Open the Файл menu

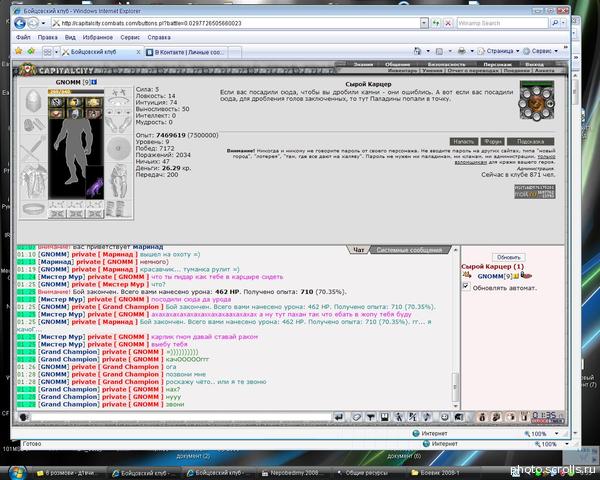23,38
